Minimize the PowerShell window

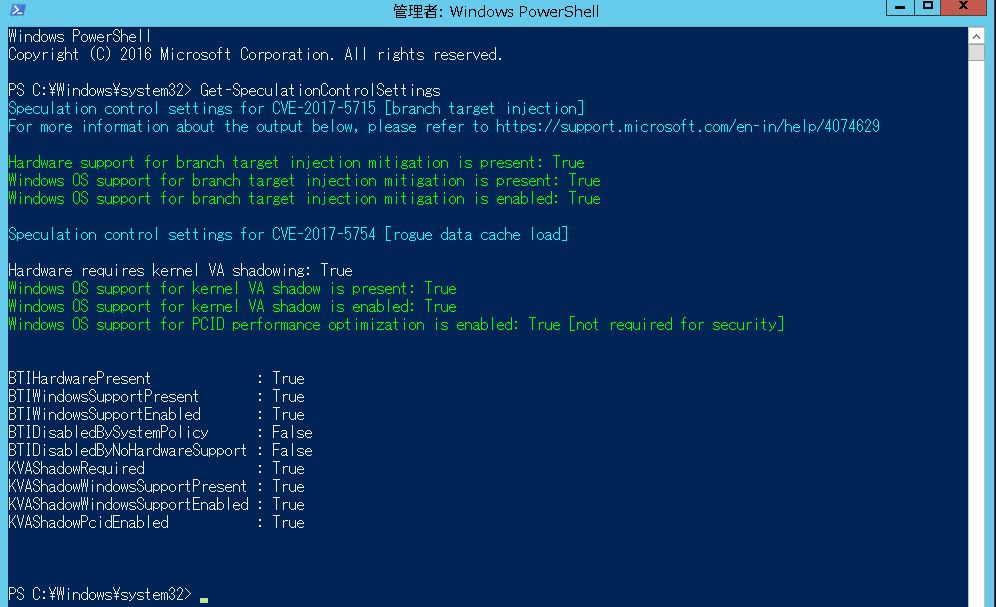(898, 8)
